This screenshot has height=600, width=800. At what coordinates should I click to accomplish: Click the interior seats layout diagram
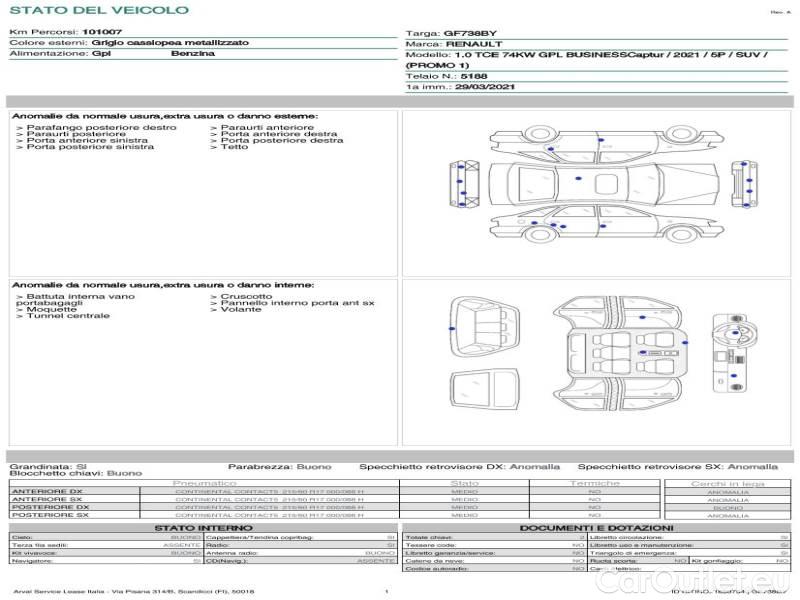(620, 352)
